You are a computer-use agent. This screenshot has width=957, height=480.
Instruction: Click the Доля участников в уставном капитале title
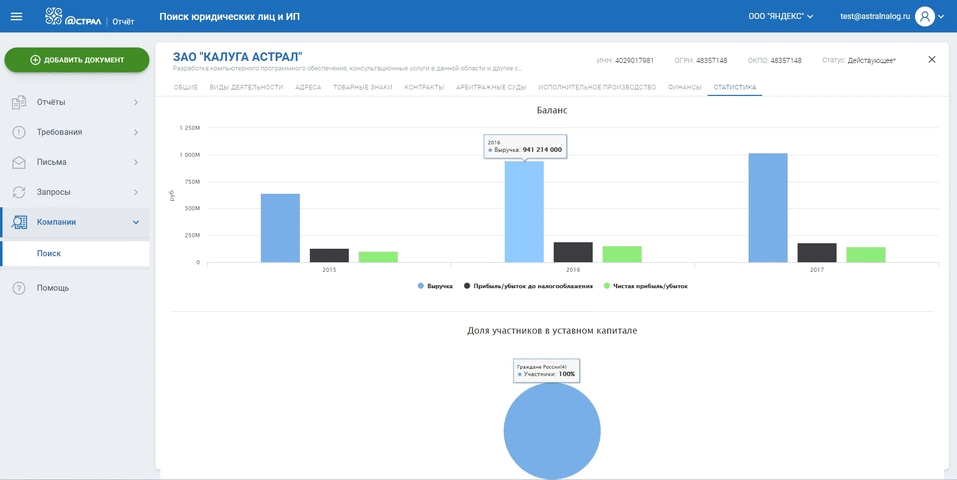point(552,330)
